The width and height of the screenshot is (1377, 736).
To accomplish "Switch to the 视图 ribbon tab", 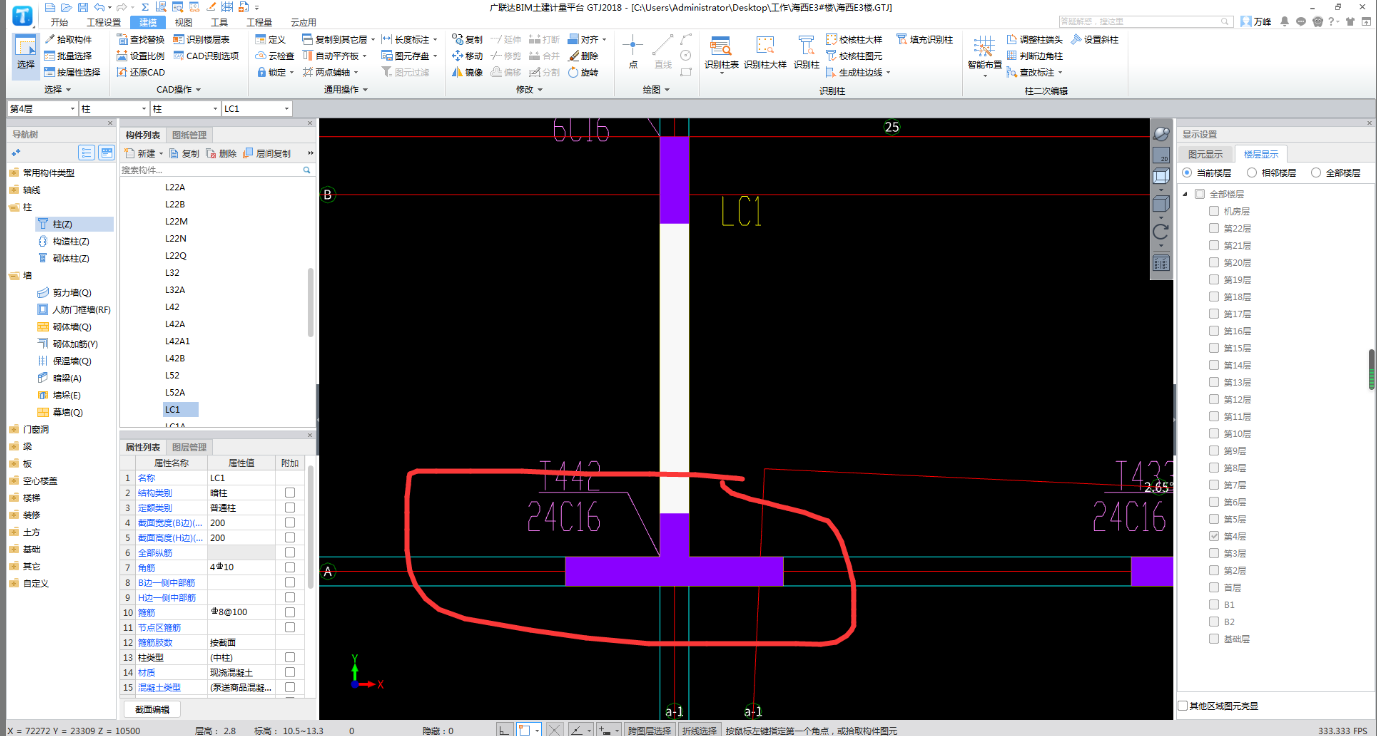I will [183, 22].
